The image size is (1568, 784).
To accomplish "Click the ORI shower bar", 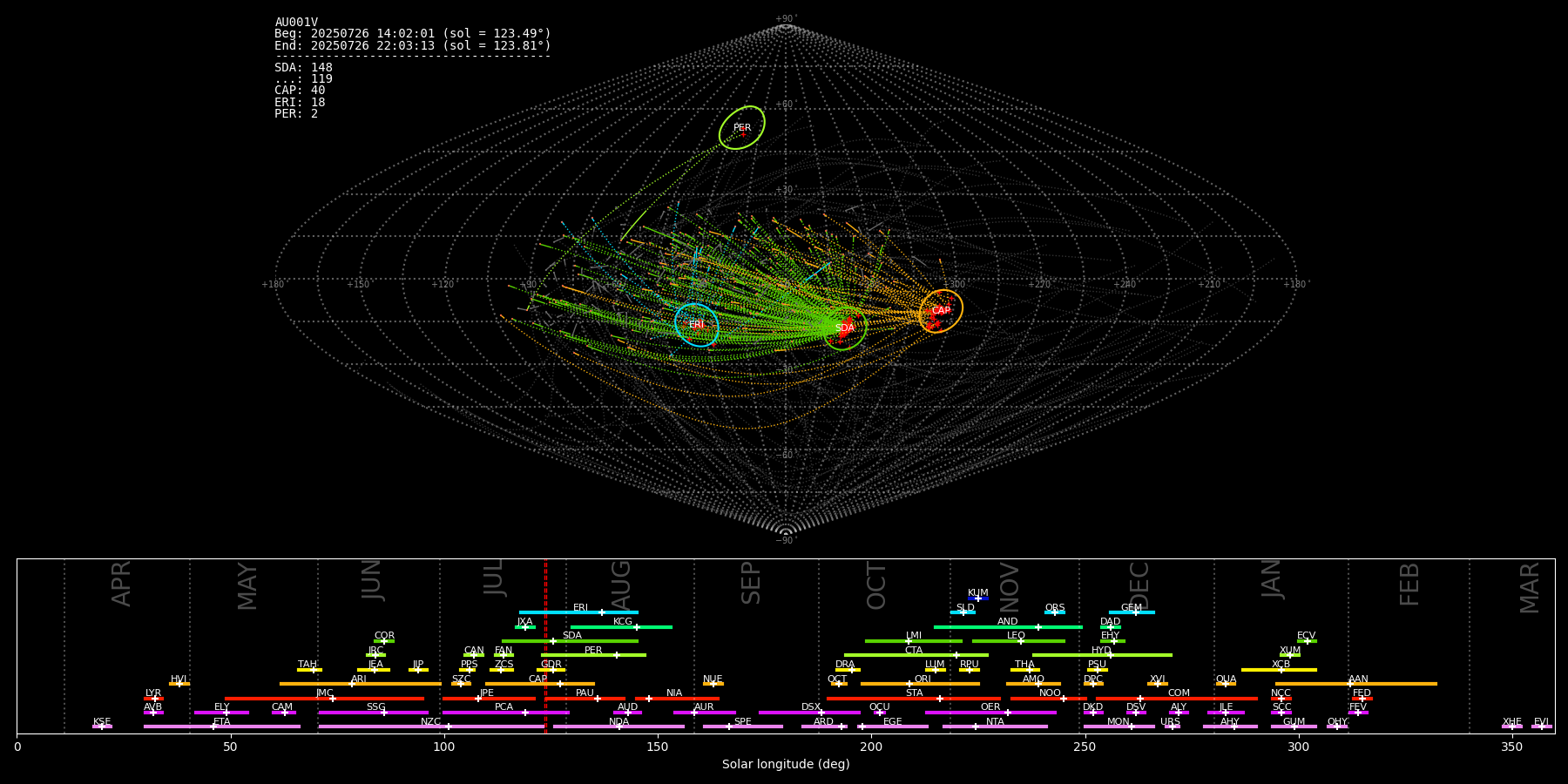I will 920,684.
